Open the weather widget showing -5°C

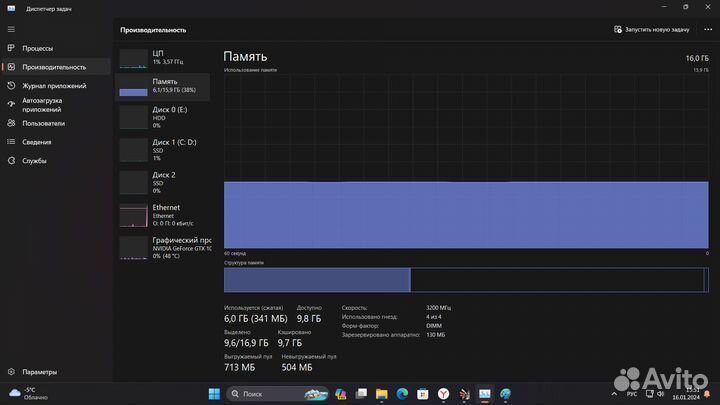(29, 394)
